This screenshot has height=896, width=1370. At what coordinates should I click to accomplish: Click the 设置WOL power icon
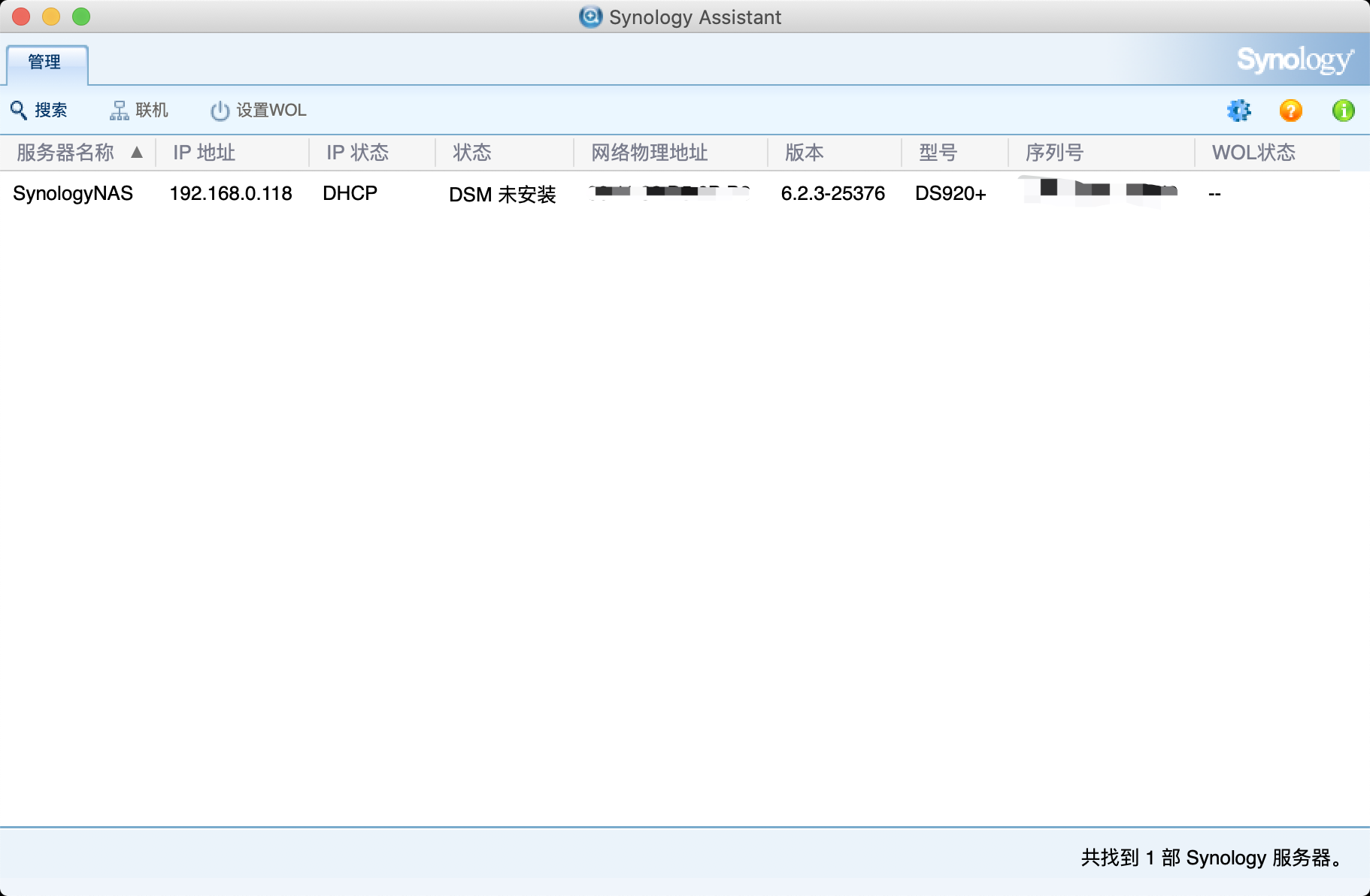click(220, 110)
